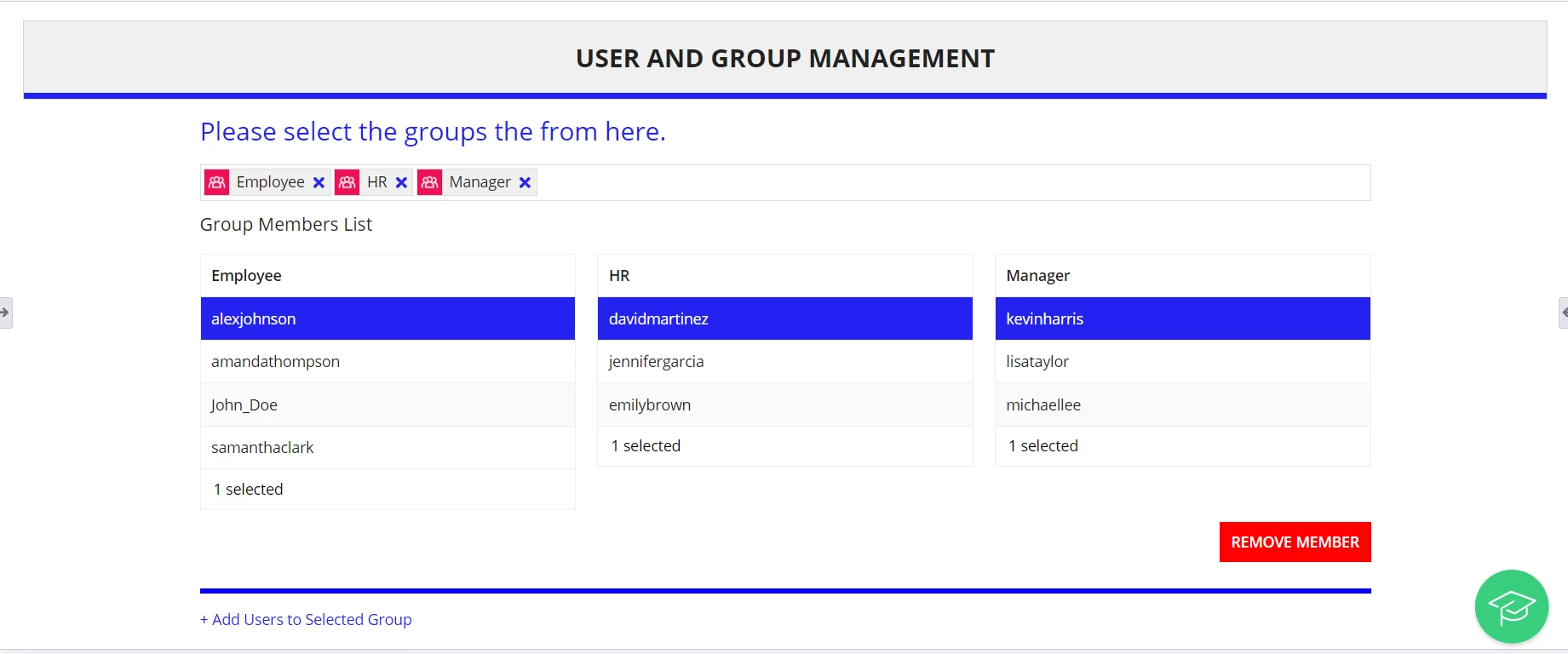Select michaellee in Manager list
Viewport: 1568px width, 654px height.
[x=1182, y=404]
